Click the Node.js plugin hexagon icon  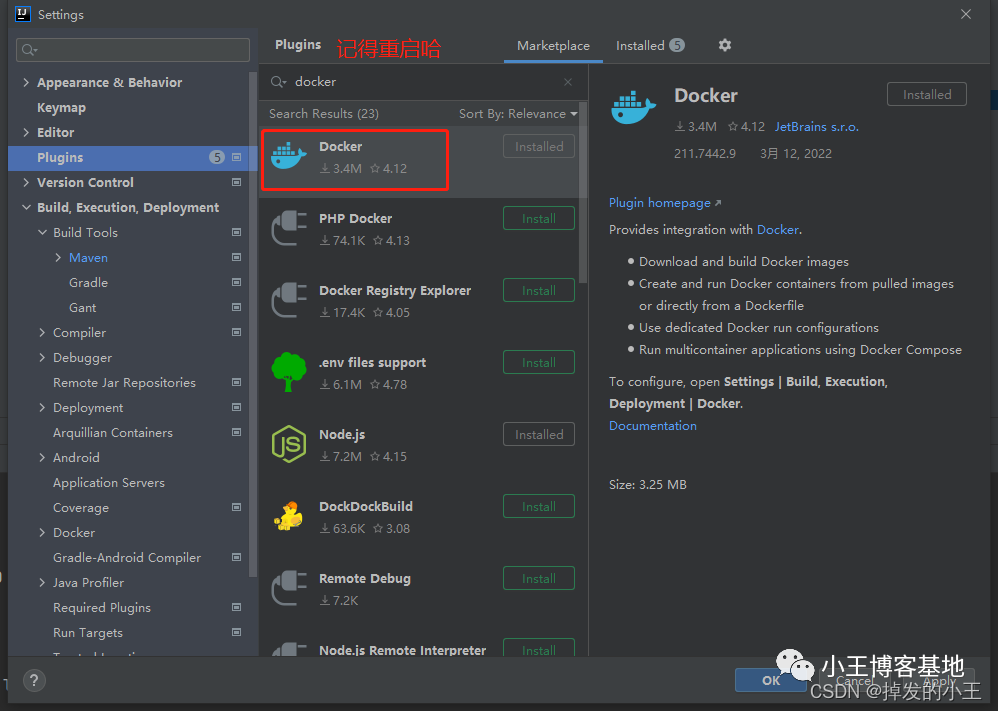click(288, 444)
